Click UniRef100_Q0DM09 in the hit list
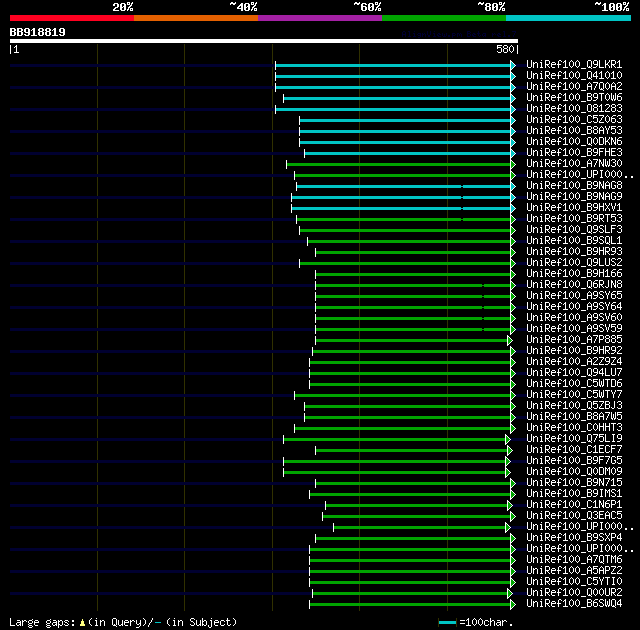640x630 pixels. (x=574, y=472)
